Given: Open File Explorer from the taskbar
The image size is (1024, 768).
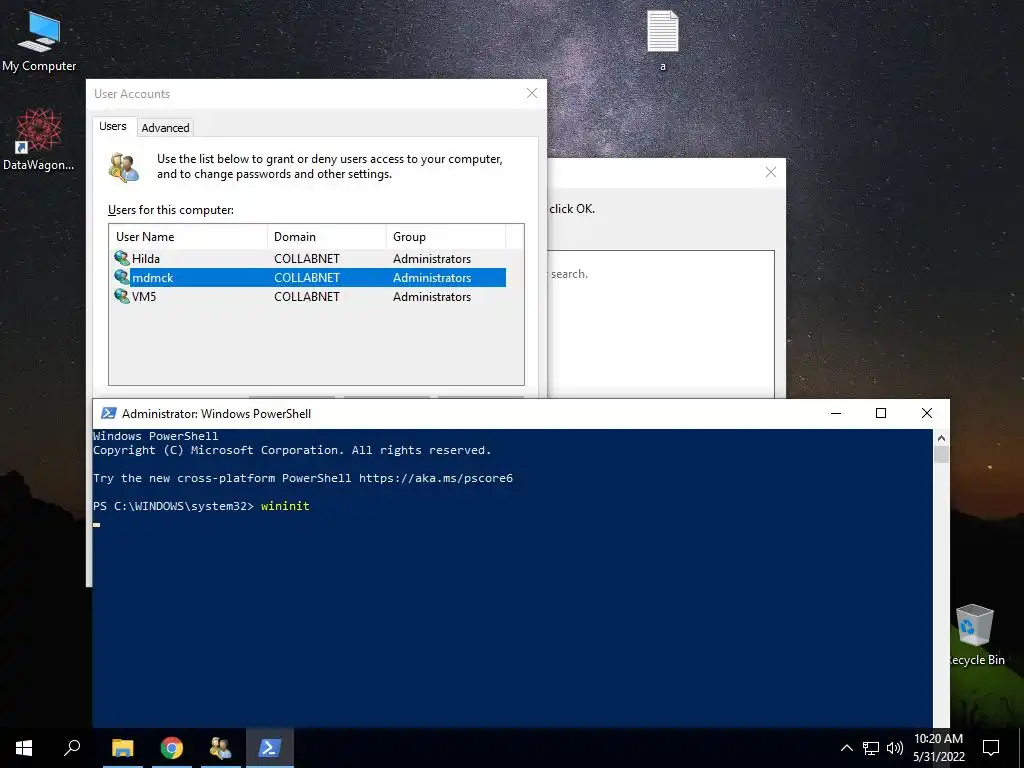Looking at the screenshot, I should click(122, 748).
